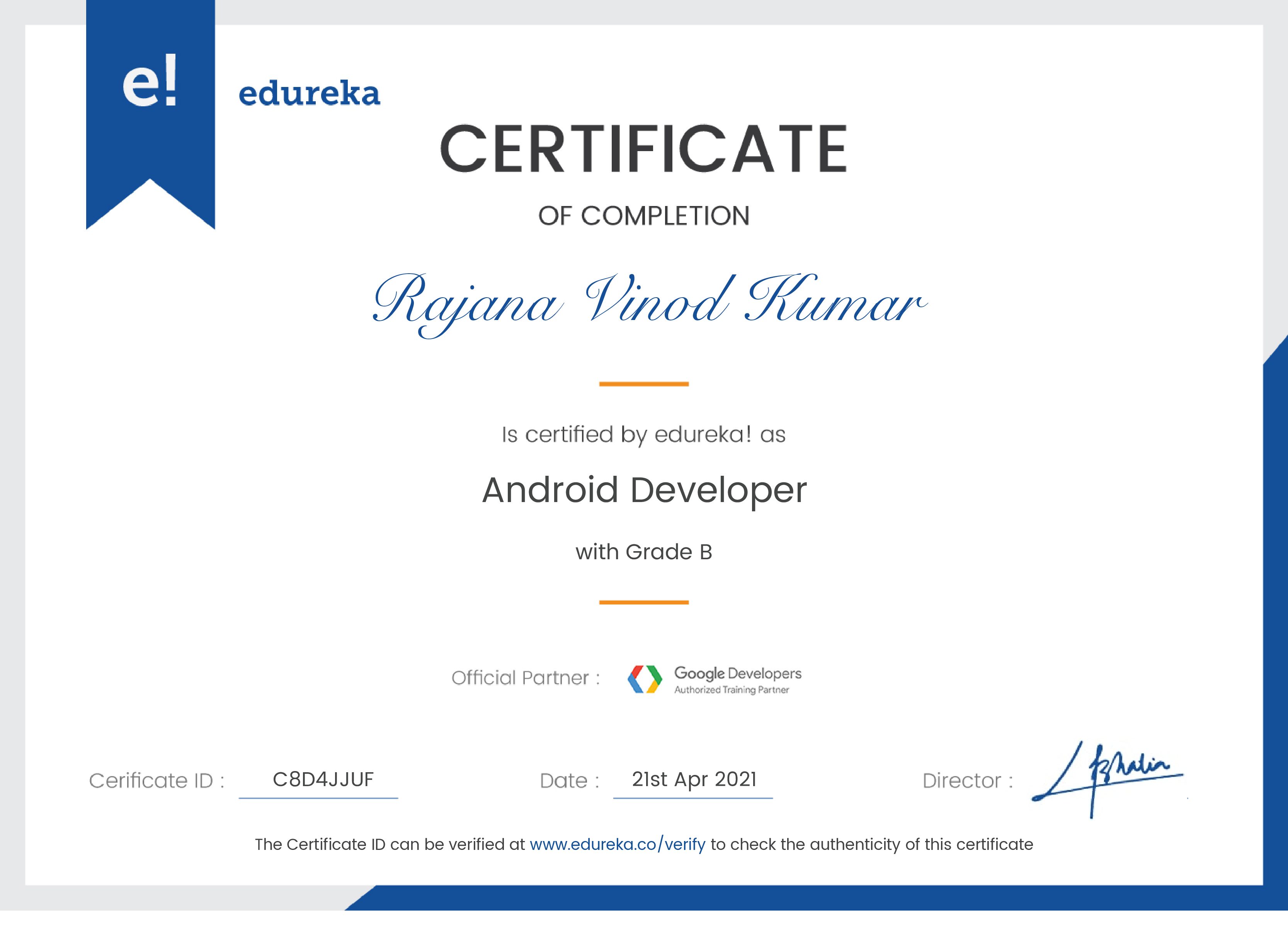Click the edureka wordmark text
Viewport: 1288px width, 950px height.
[310, 93]
